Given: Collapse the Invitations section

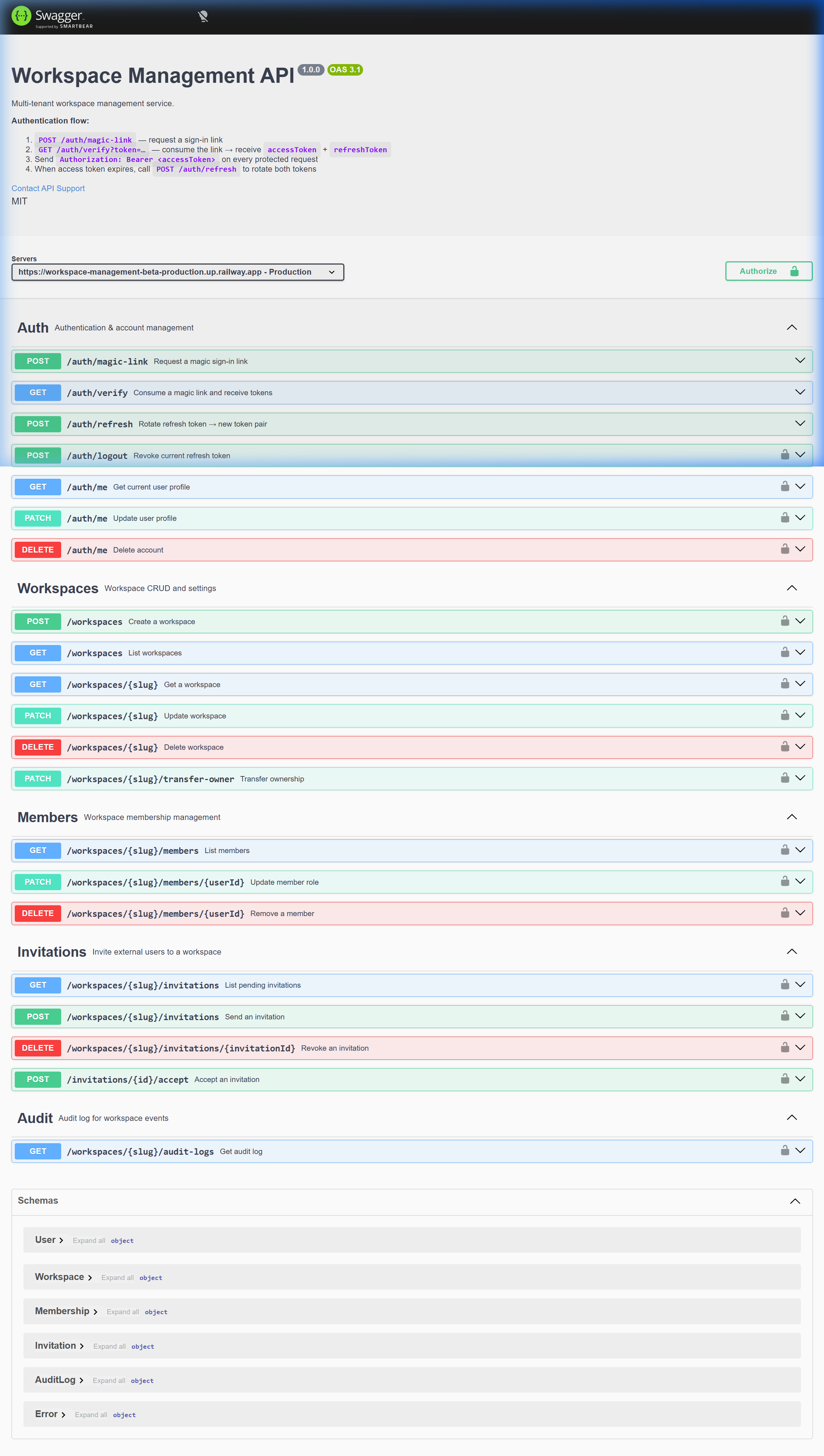Looking at the screenshot, I should (792, 952).
